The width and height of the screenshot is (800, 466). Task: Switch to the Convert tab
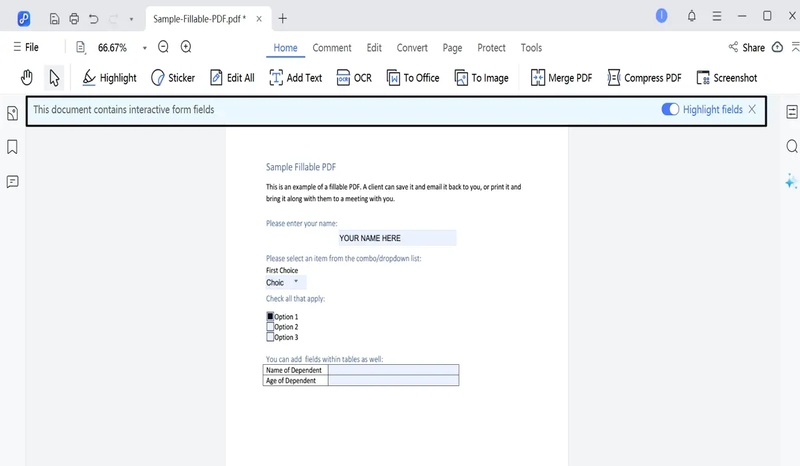[412, 47]
